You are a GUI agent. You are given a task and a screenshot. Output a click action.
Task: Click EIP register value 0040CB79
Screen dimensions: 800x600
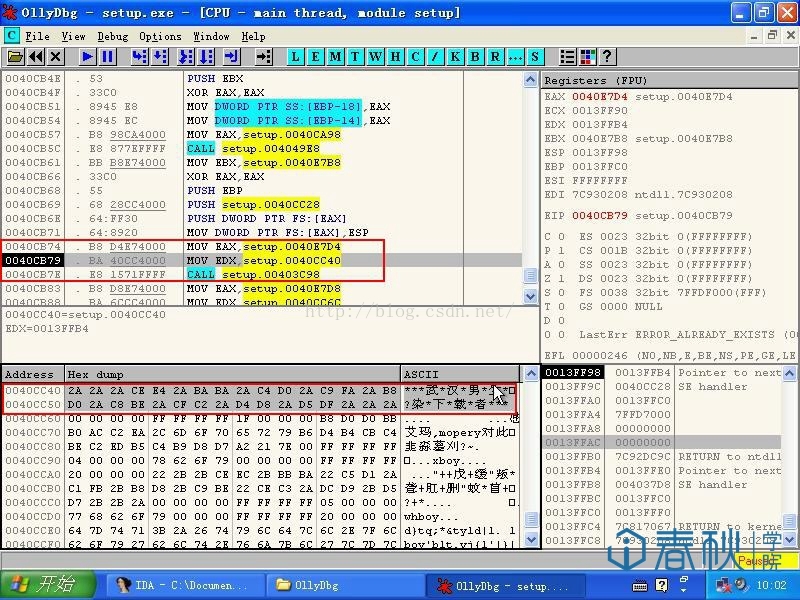(600, 215)
